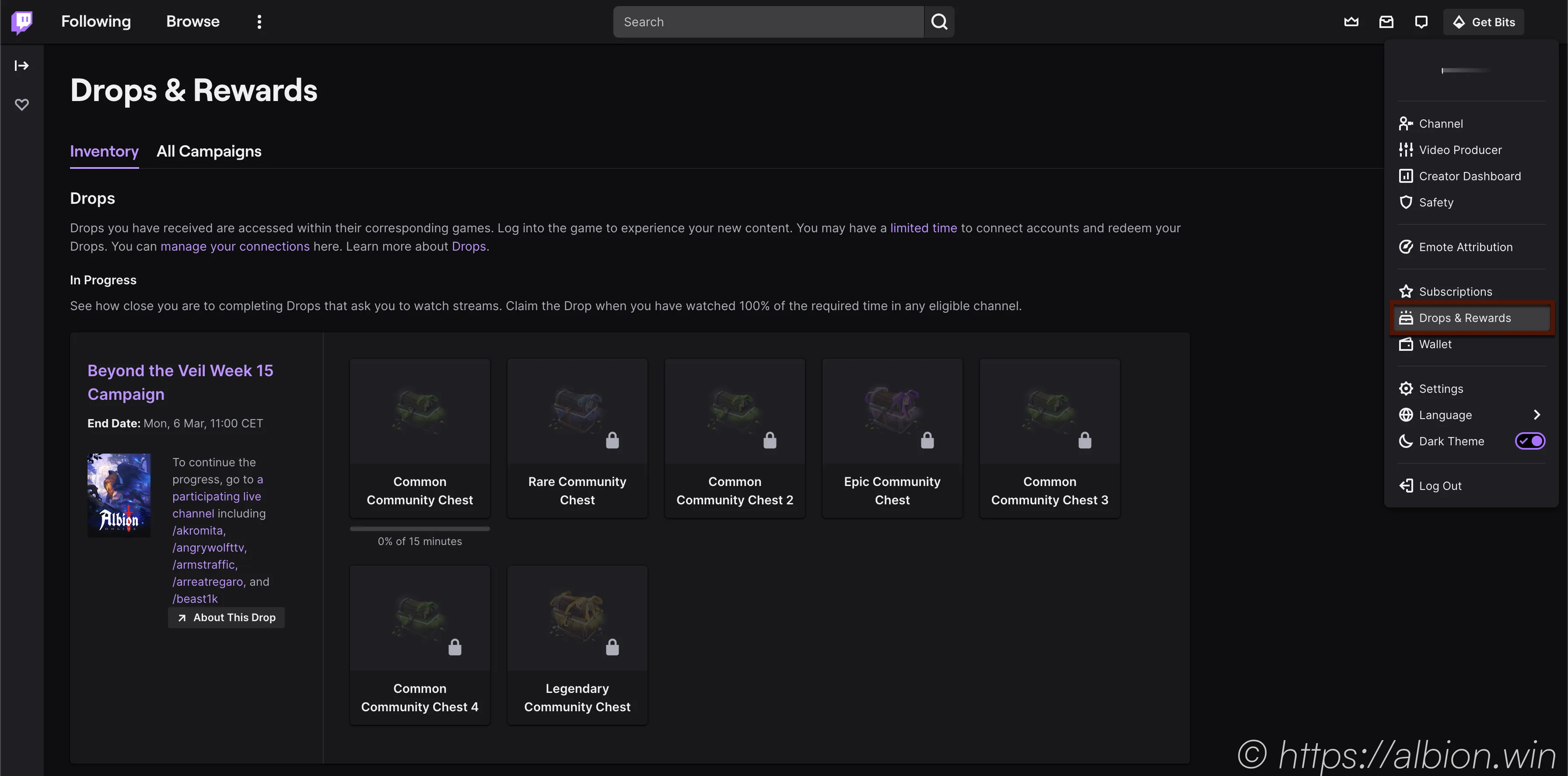Open the Prime loot crown icon
Viewport: 1568px width, 776px height.
(x=1351, y=22)
